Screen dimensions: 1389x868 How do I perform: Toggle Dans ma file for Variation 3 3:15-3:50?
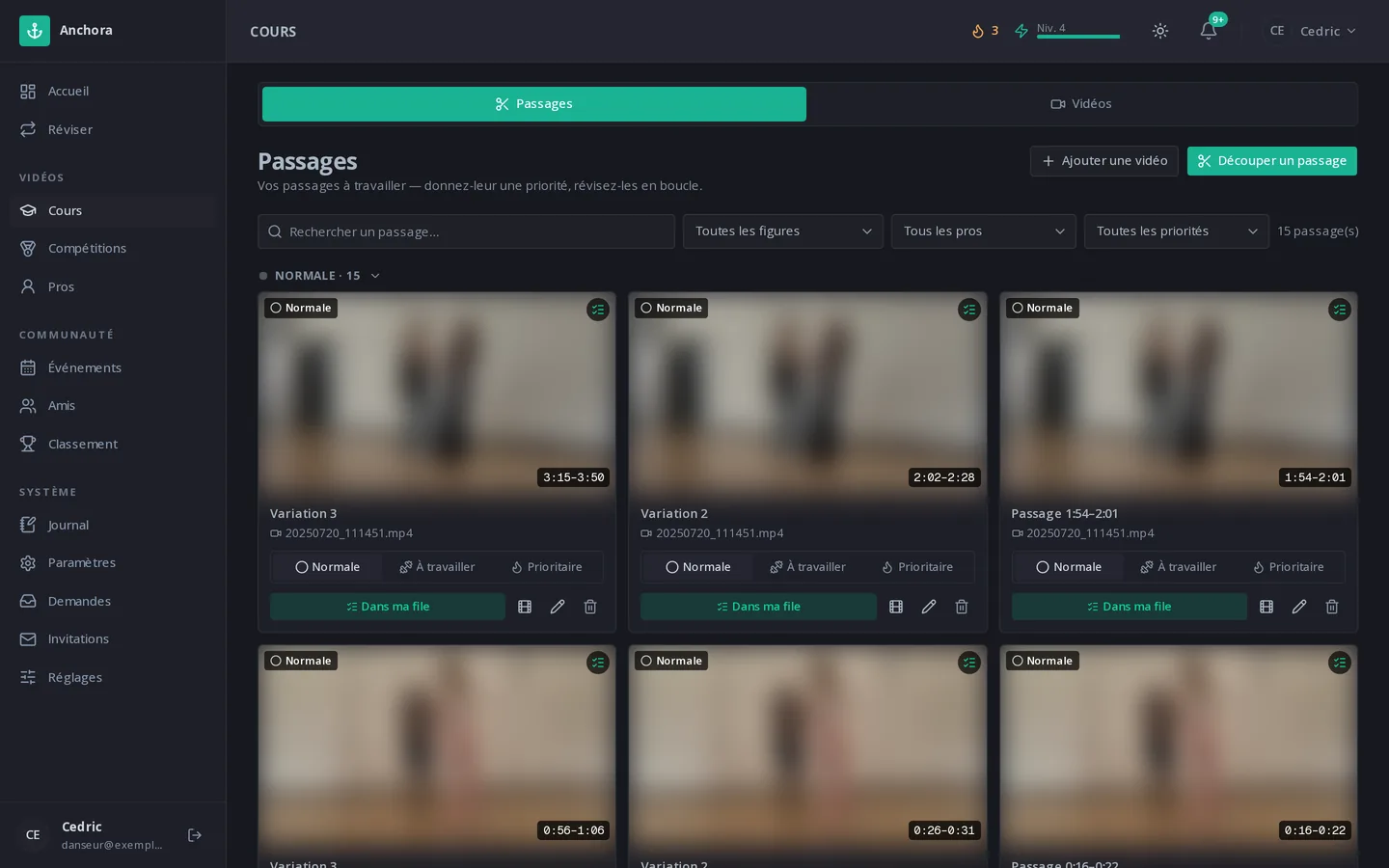388,607
